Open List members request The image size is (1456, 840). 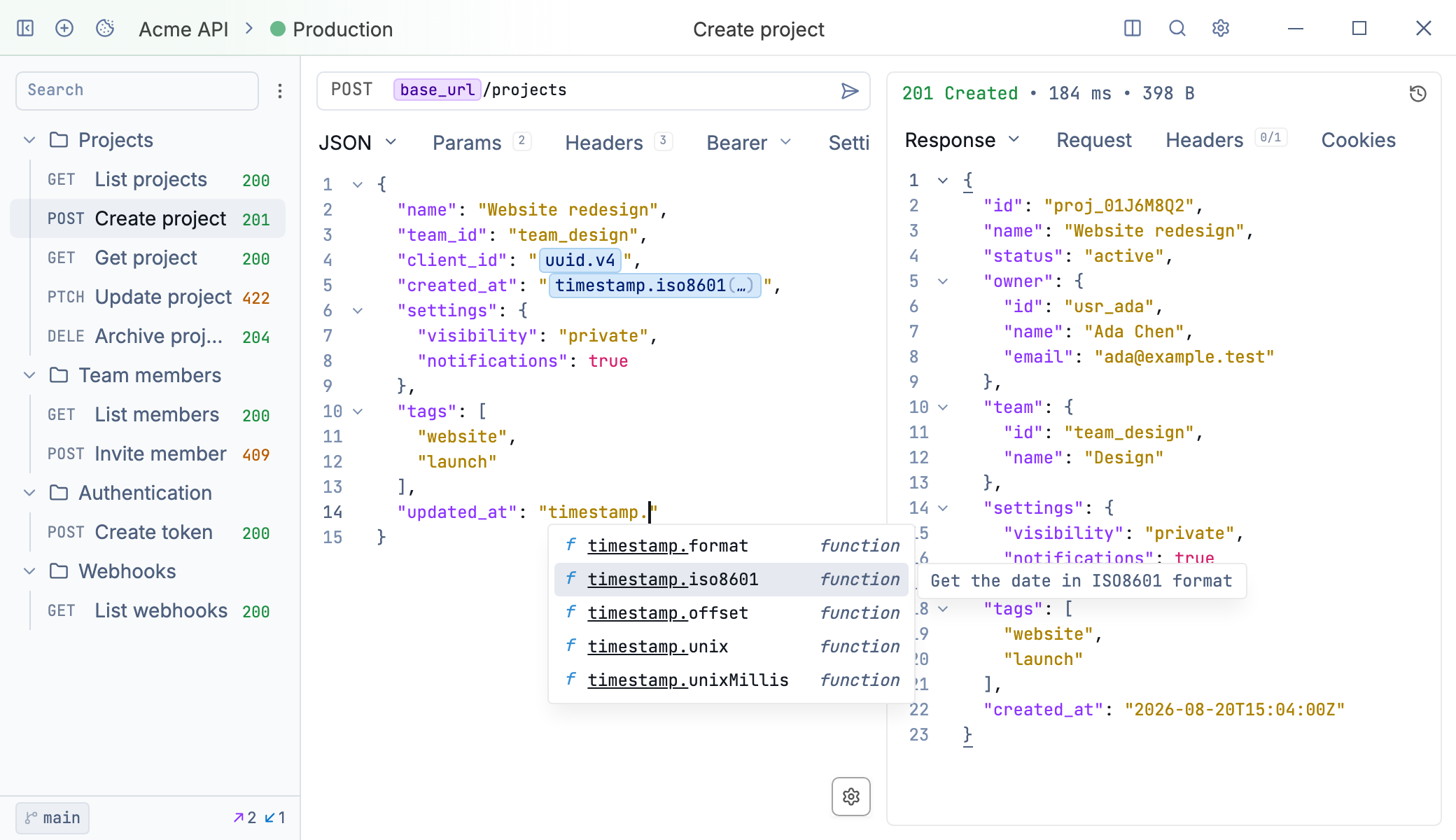(148, 414)
